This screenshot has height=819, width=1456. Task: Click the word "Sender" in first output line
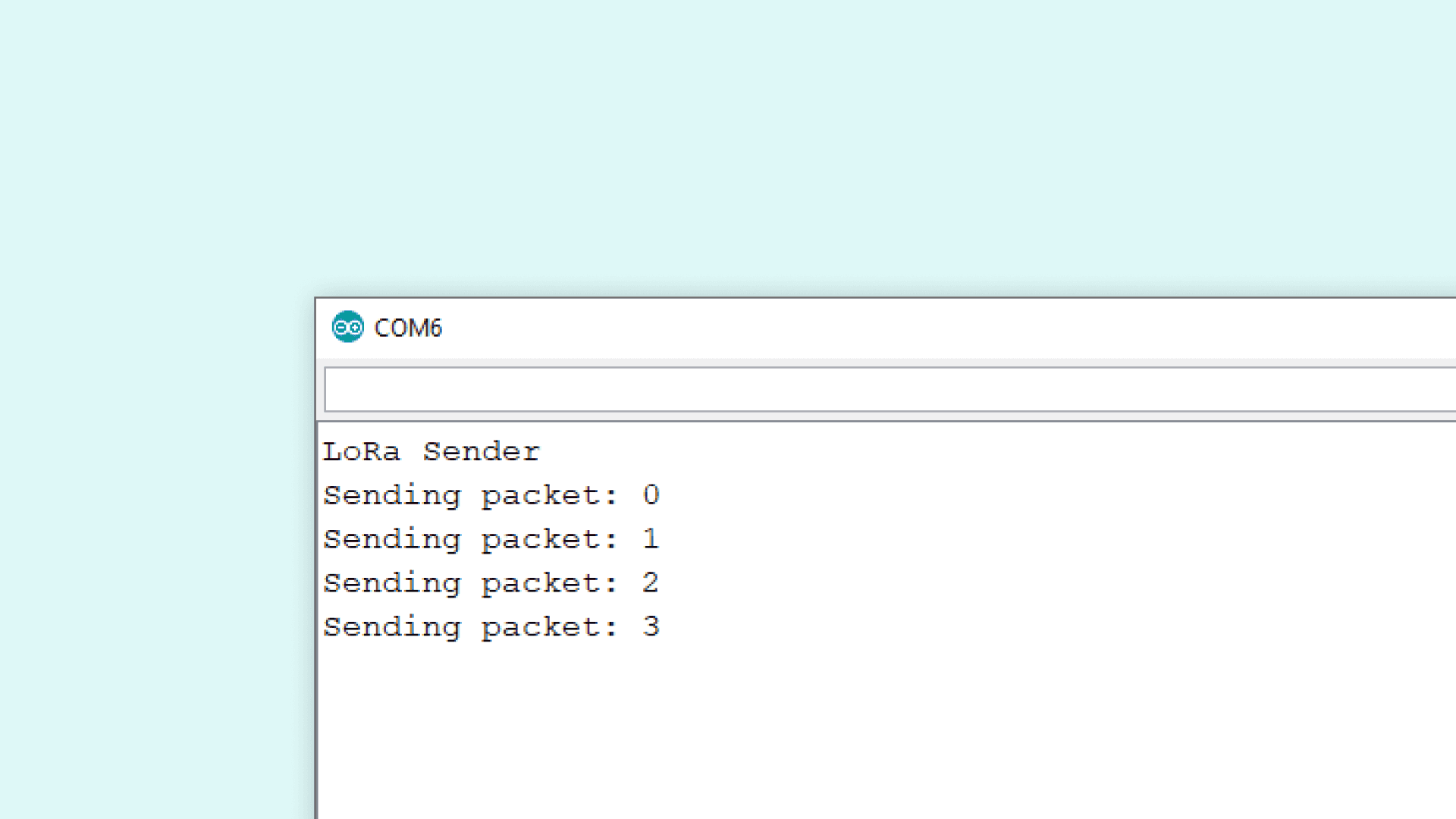coord(481,452)
